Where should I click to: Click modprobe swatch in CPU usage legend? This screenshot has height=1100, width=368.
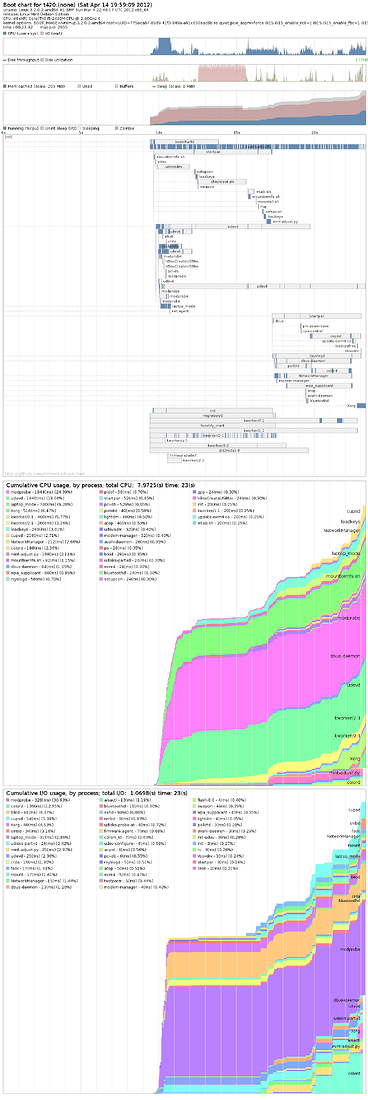click(x=8, y=493)
